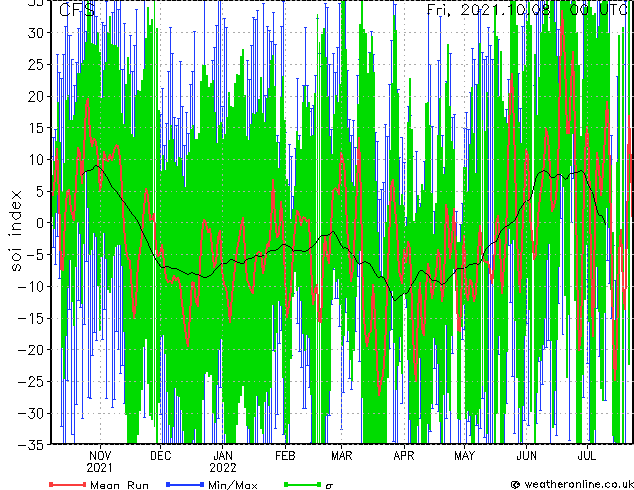The height and width of the screenshot is (490, 634).
Task: Click the DEC x-axis label
Action: coord(161,456)
